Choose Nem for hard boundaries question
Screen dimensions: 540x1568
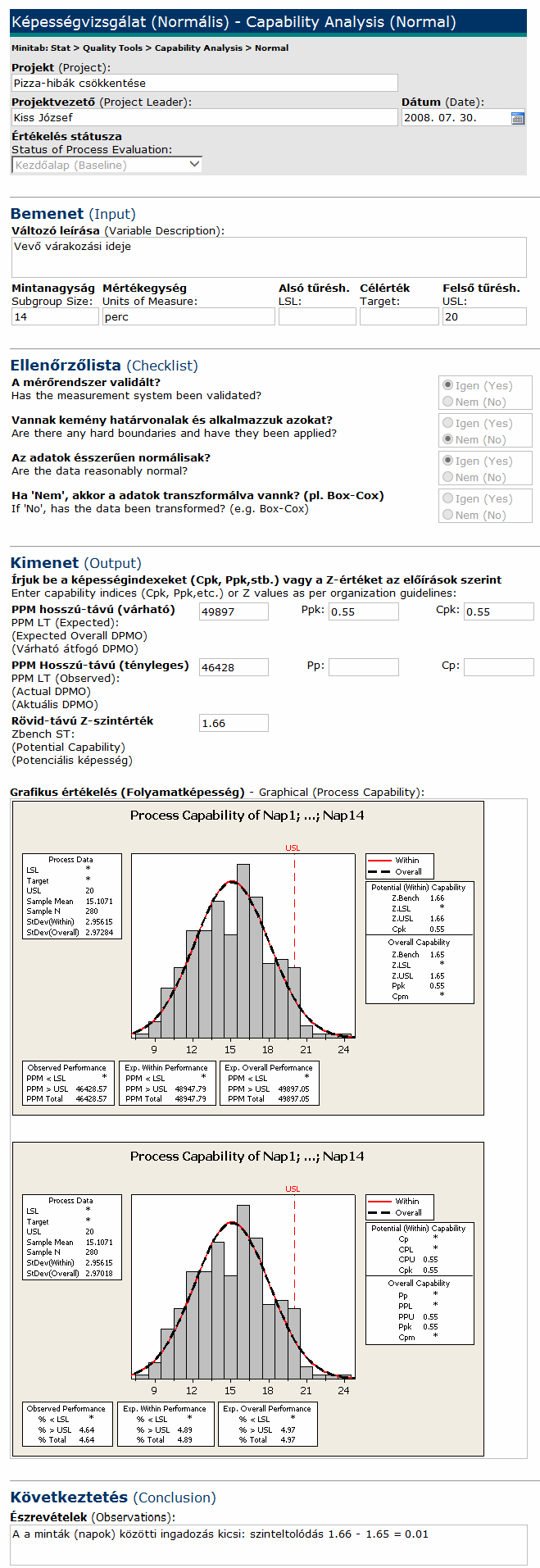[x=447, y=439]
